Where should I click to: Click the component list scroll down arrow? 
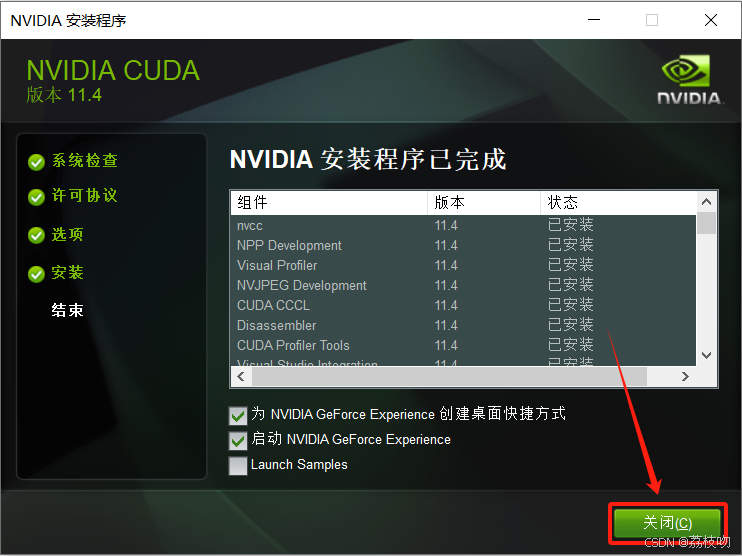pos(707,355)
